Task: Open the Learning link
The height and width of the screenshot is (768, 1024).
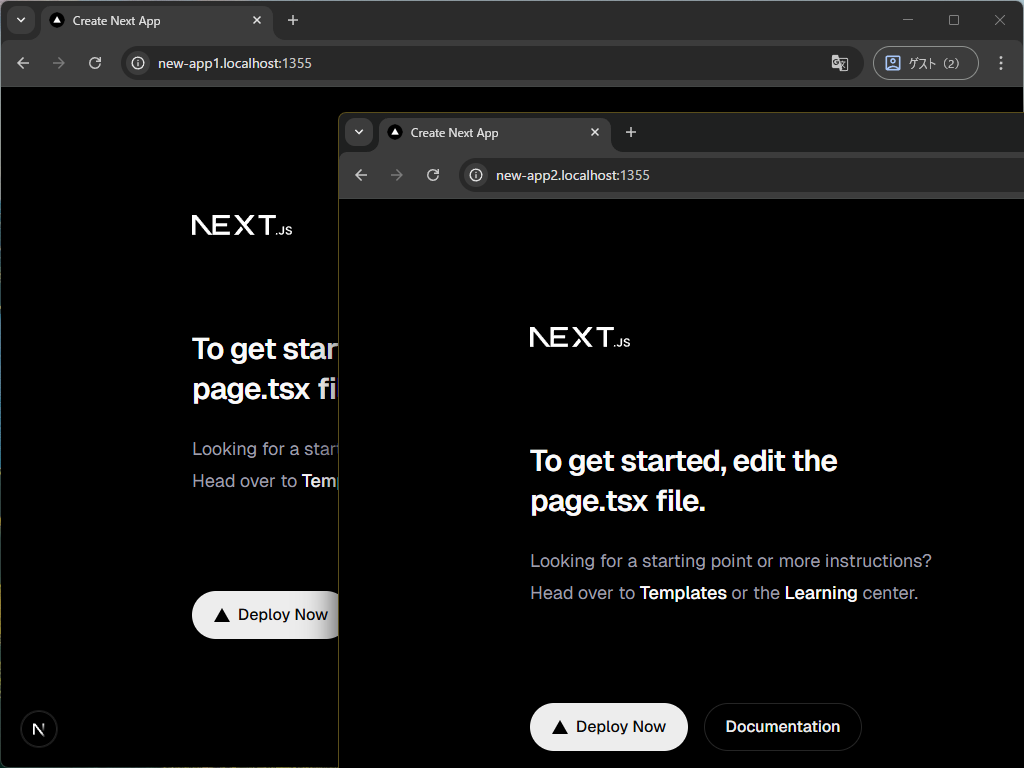Action: click(821, 593)
